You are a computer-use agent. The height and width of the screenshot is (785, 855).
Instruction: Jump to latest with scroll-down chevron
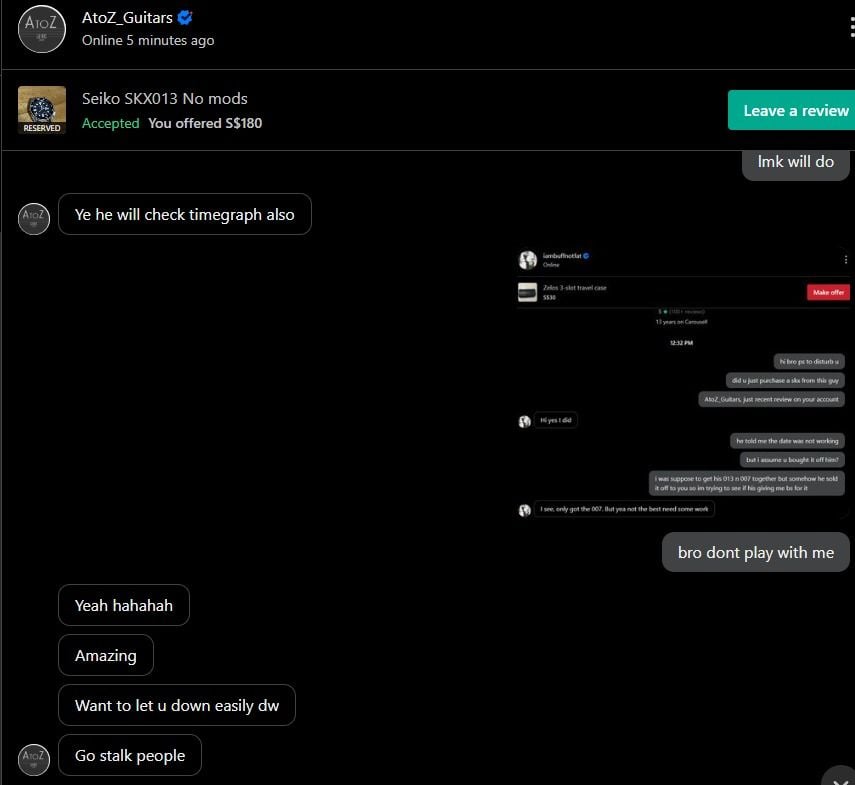point(839,778)
